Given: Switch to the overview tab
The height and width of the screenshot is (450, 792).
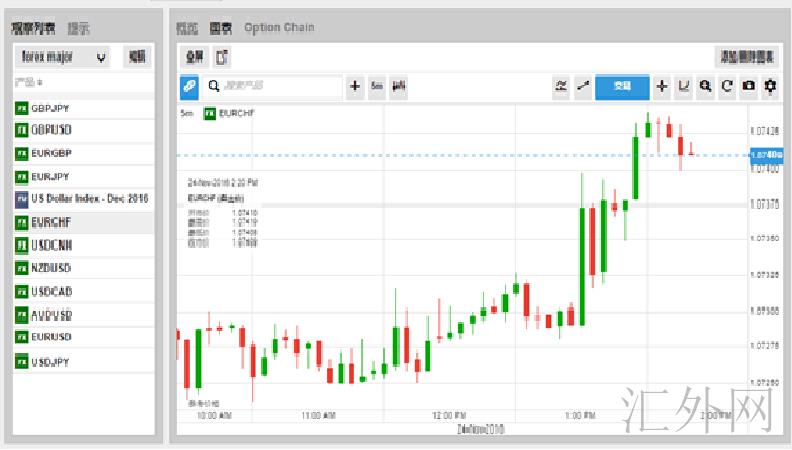Looking at the screenshot, I should tap(187, 28).
